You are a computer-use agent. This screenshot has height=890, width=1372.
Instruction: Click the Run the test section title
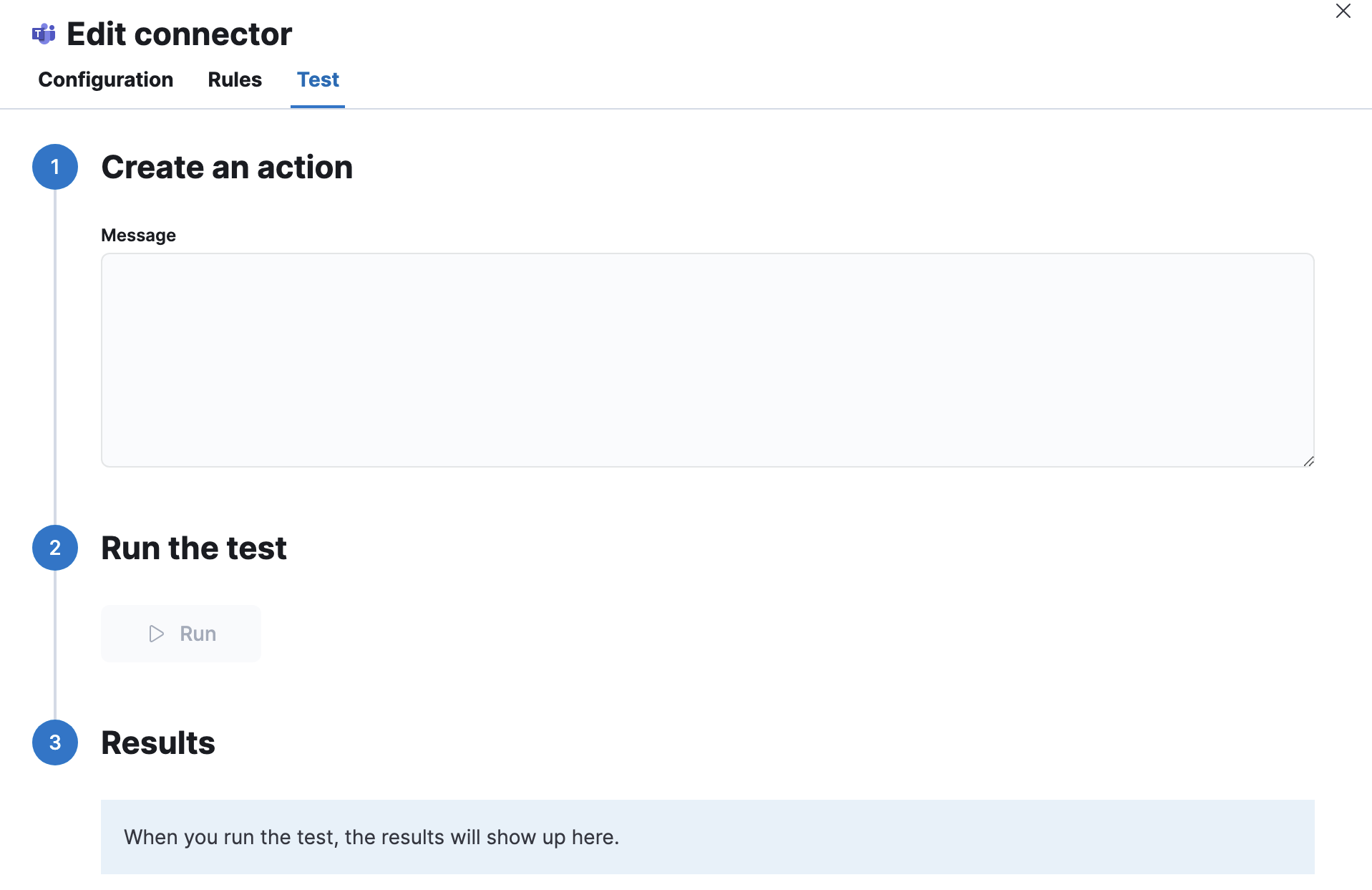click(193, 548)
